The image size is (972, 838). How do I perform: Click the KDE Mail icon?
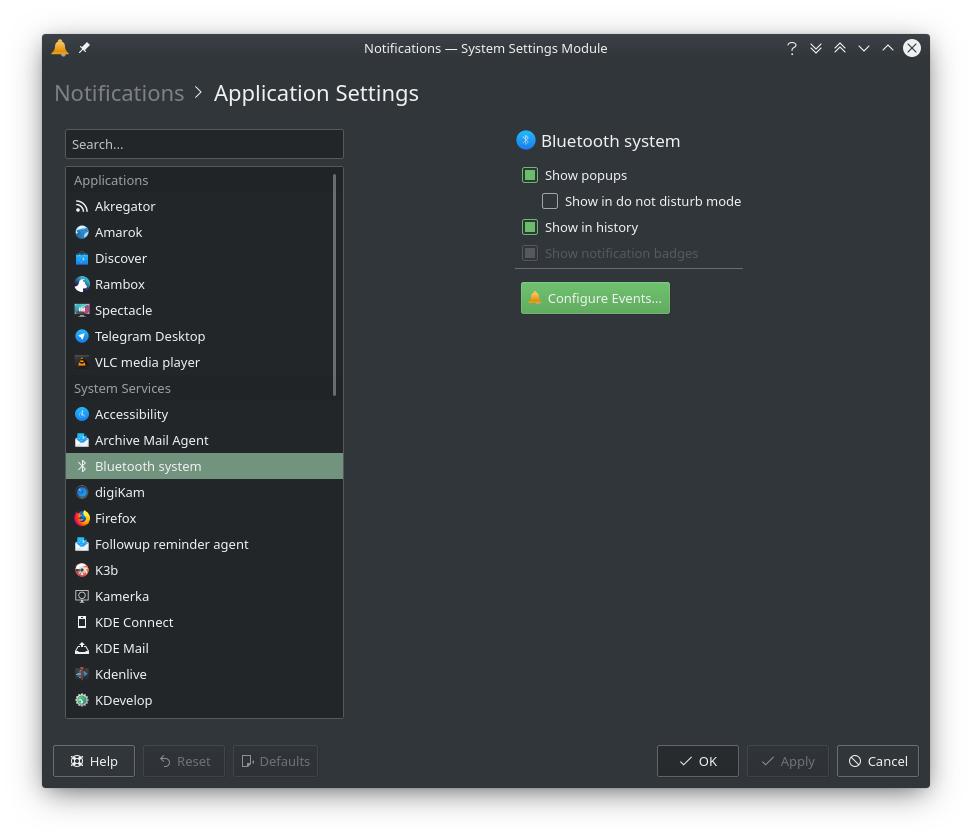click(82, 649)
